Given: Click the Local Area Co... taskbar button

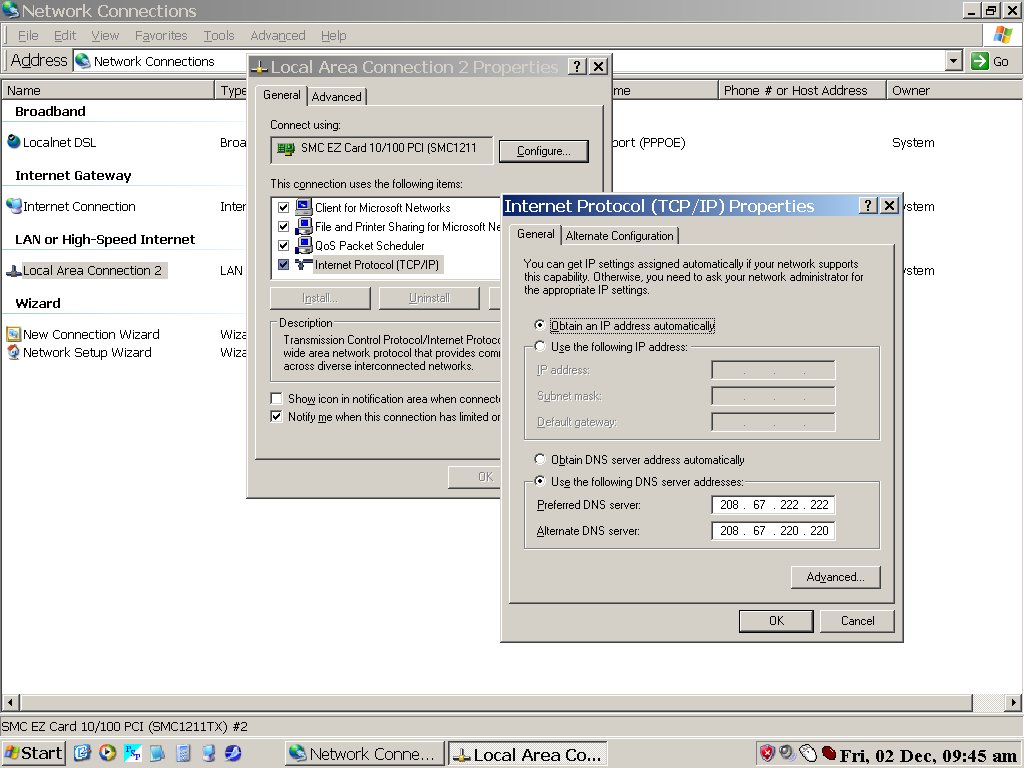Looking at the screenshot, I should point(528,754).
